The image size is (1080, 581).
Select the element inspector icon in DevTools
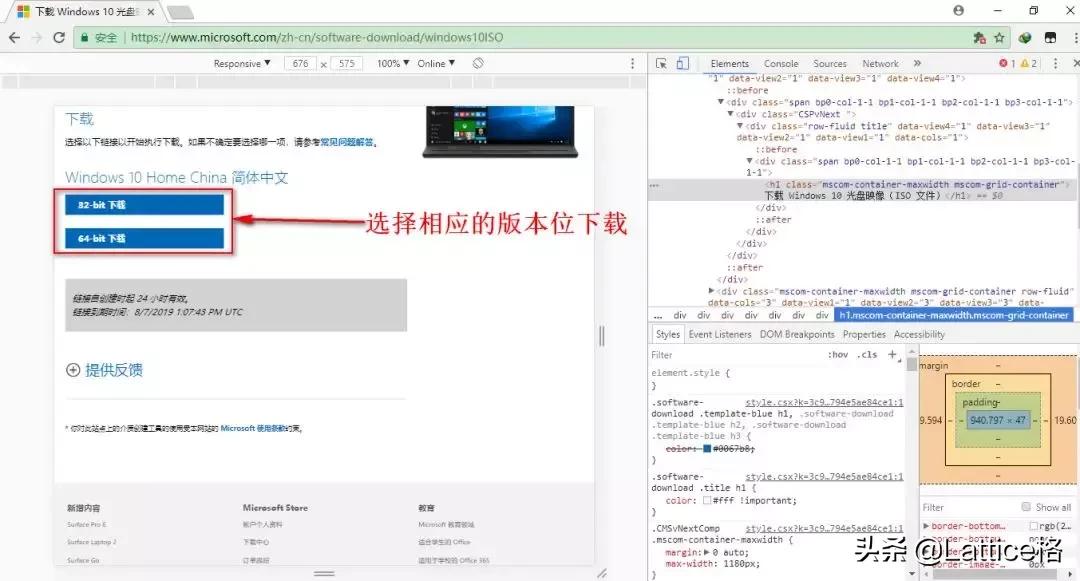click(662, 63)
